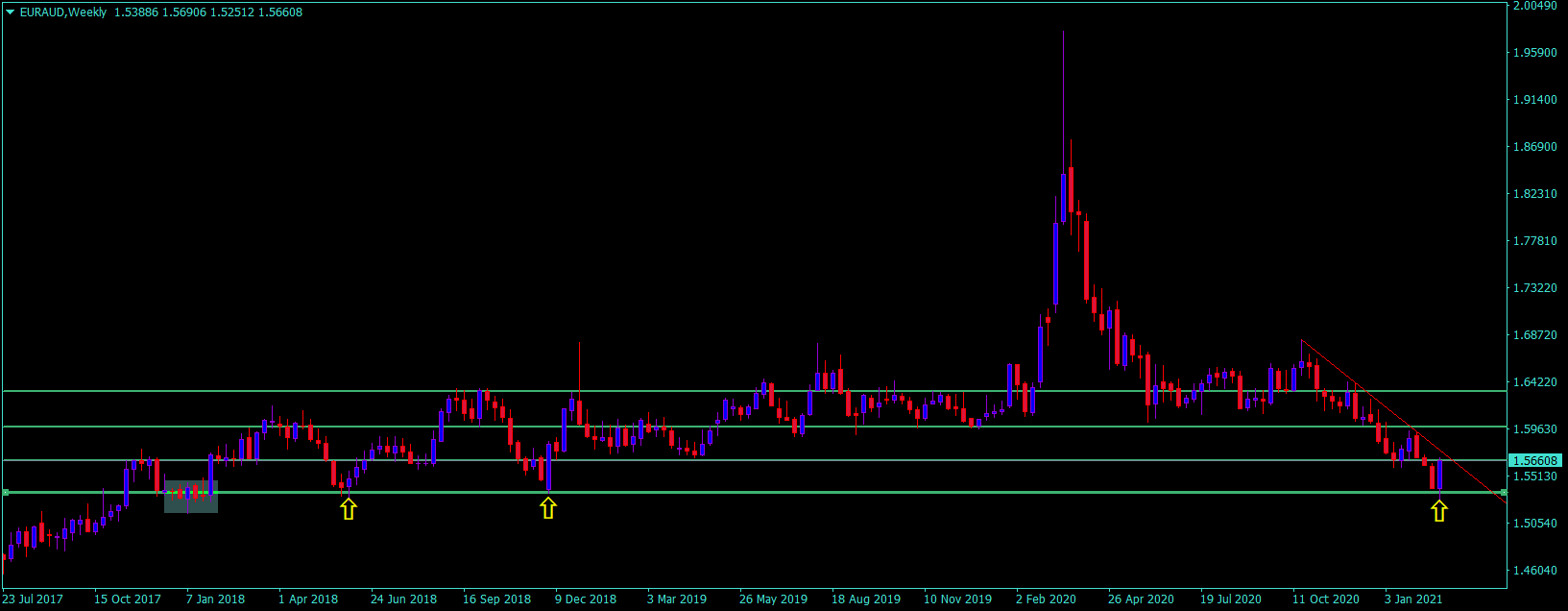Click the low value 1.52512
Viewport: 1568px width, 611px height.
coord(232,12)
